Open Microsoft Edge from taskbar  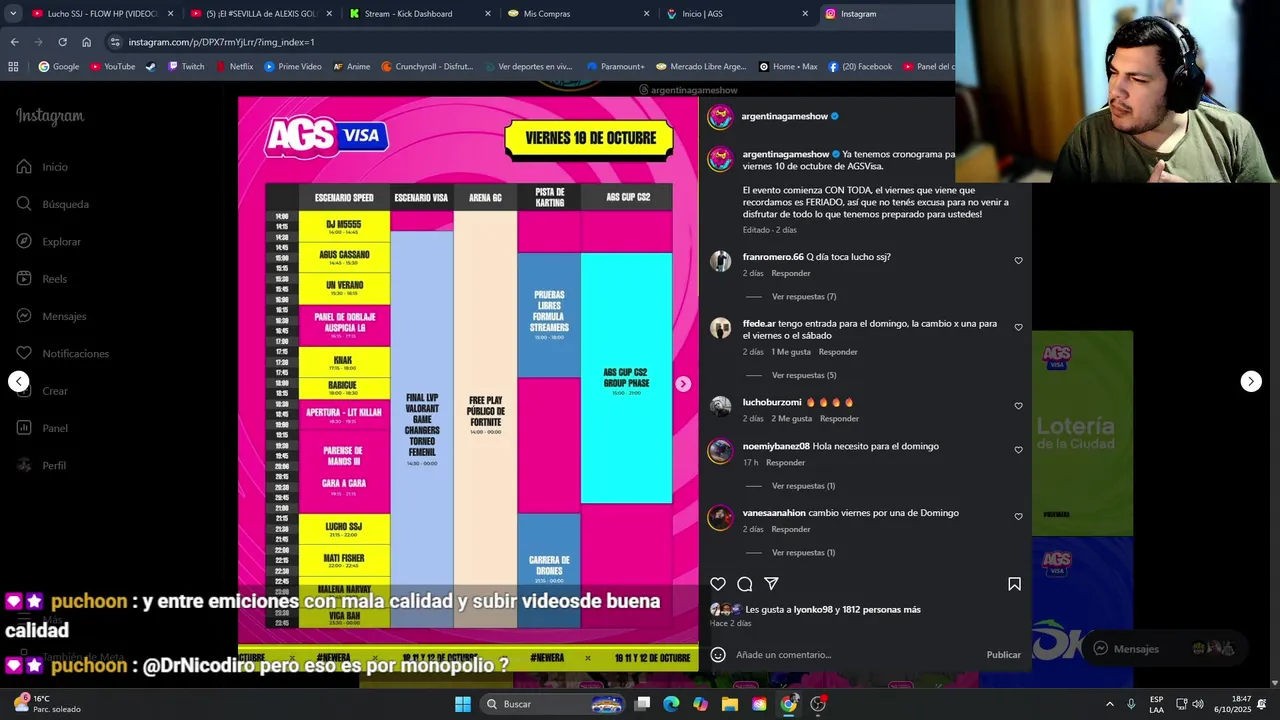pos(671,704)
